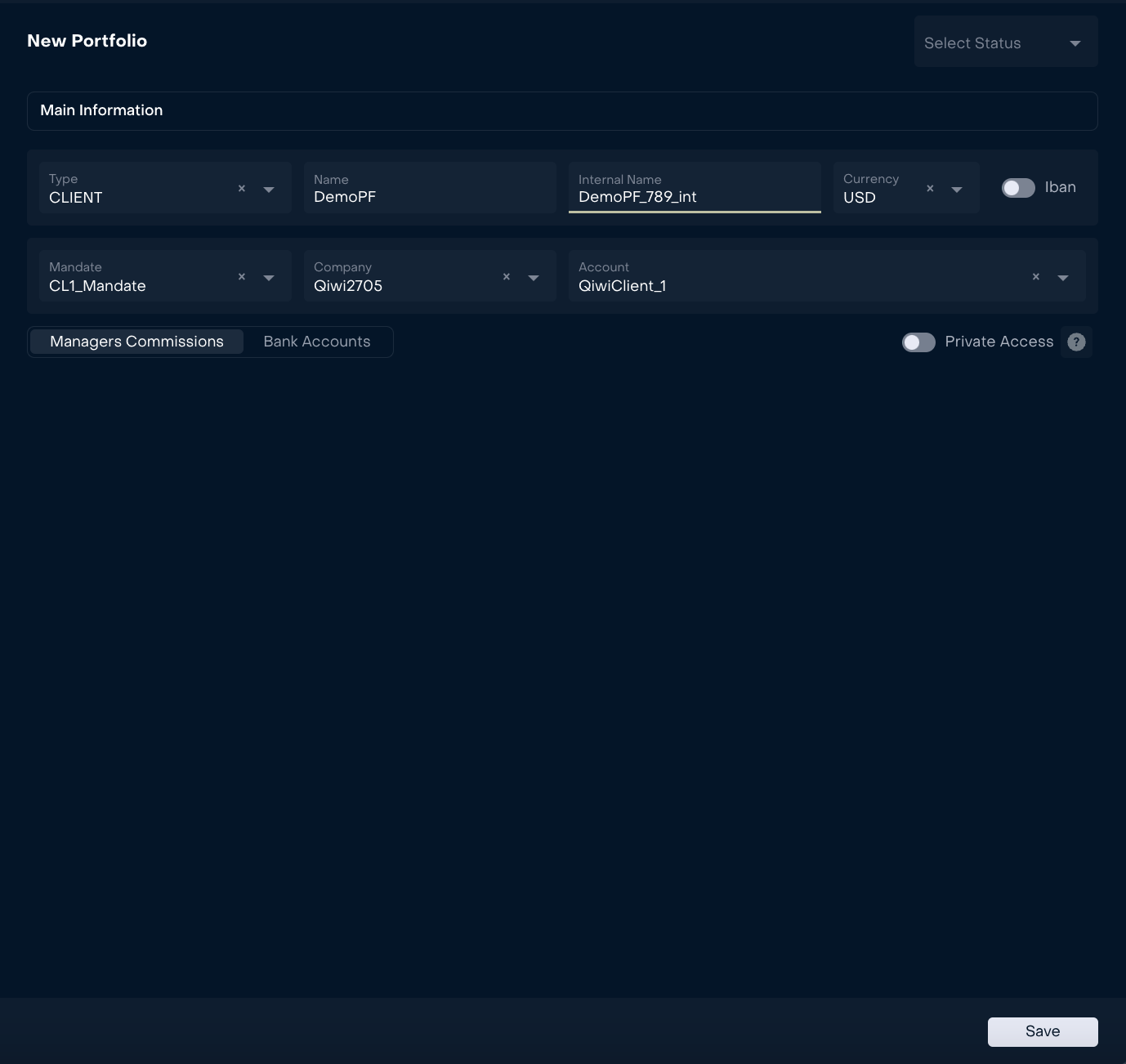
Task: Select the Qiwi2705 company value
Action: tap(348, 286)
